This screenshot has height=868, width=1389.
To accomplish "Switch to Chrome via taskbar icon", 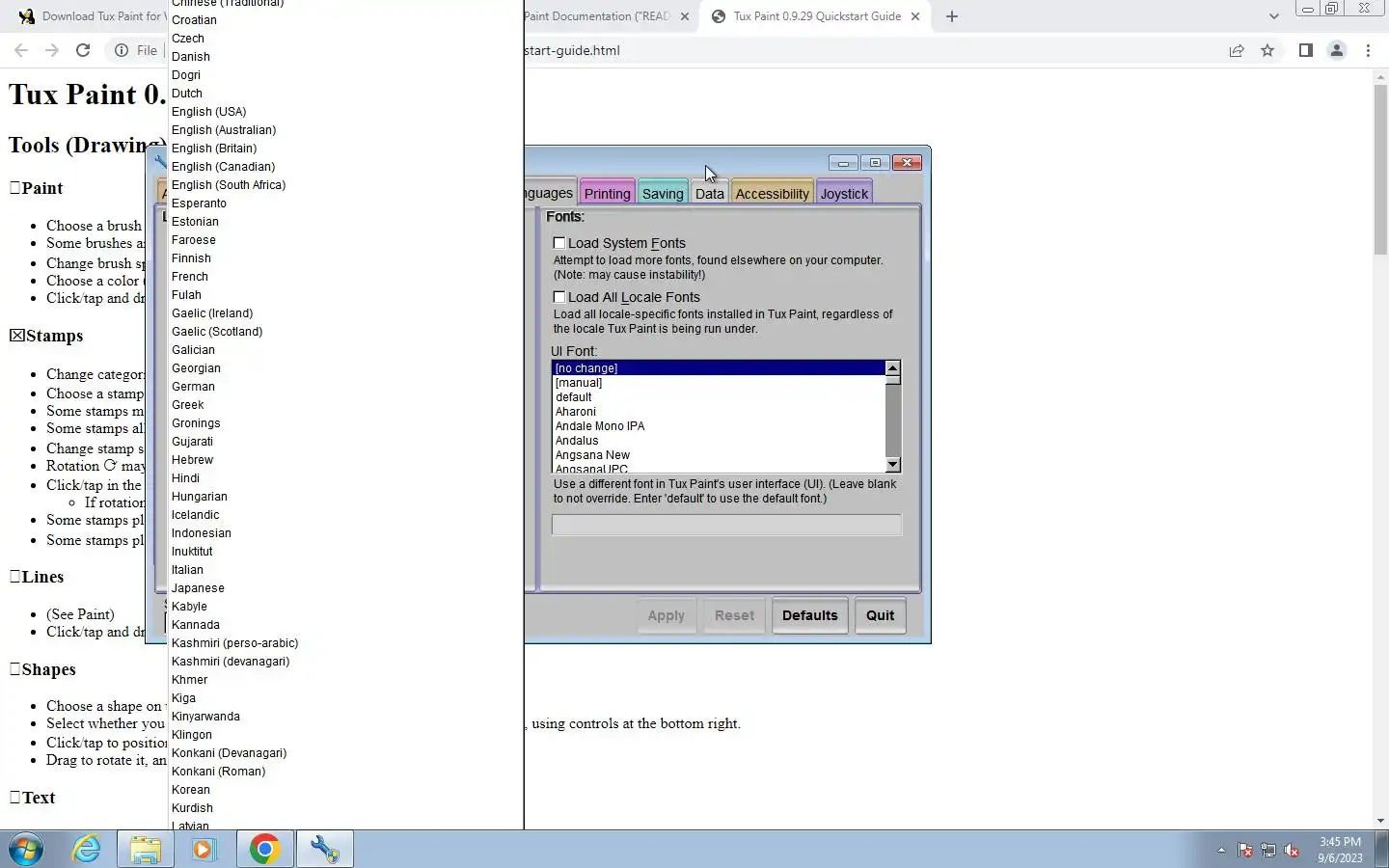I will [x=264, y=850].
